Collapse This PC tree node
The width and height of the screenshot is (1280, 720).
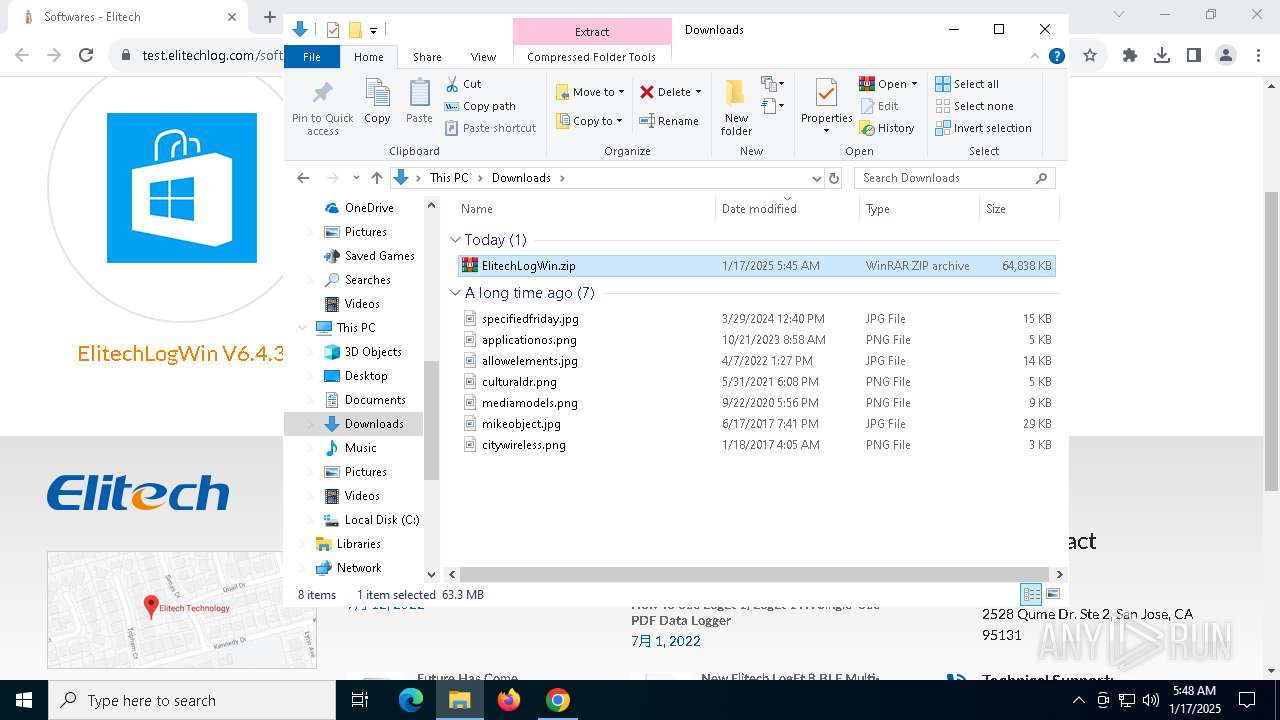(303, 328)
